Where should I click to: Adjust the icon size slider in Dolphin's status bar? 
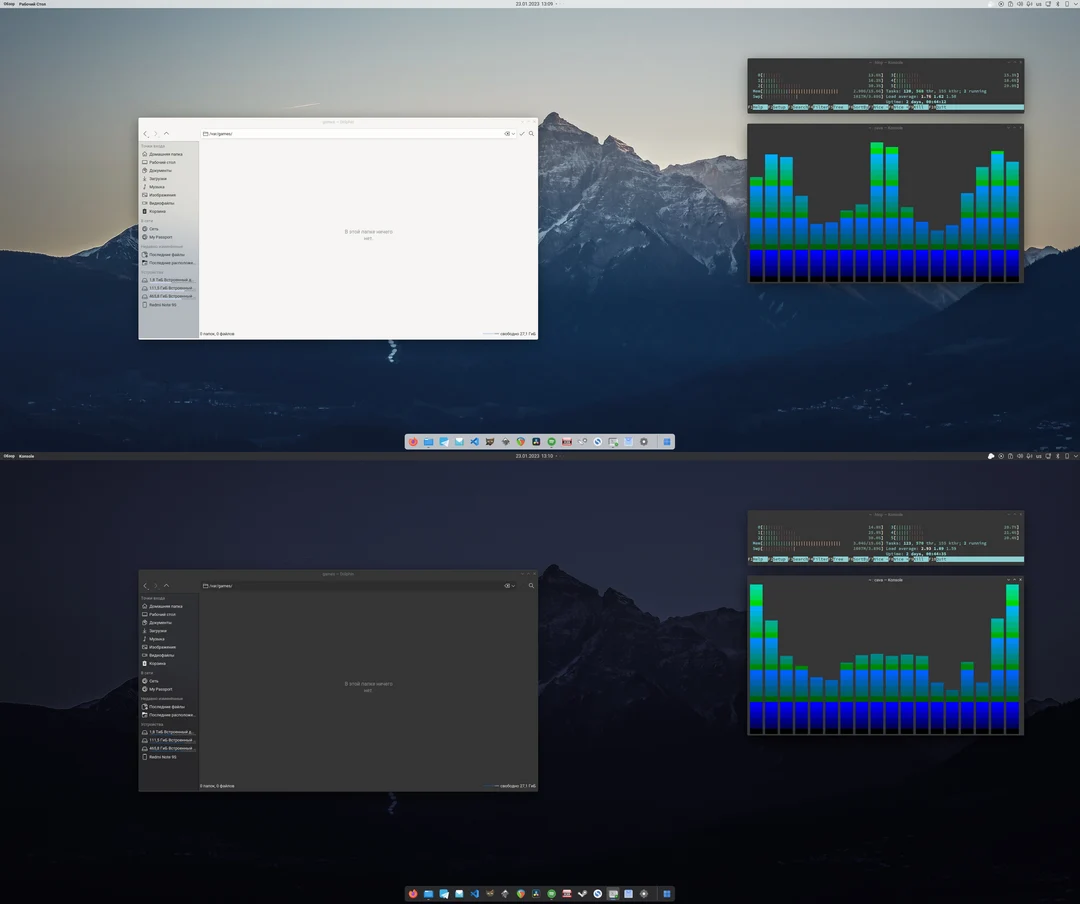pos(490,333)
